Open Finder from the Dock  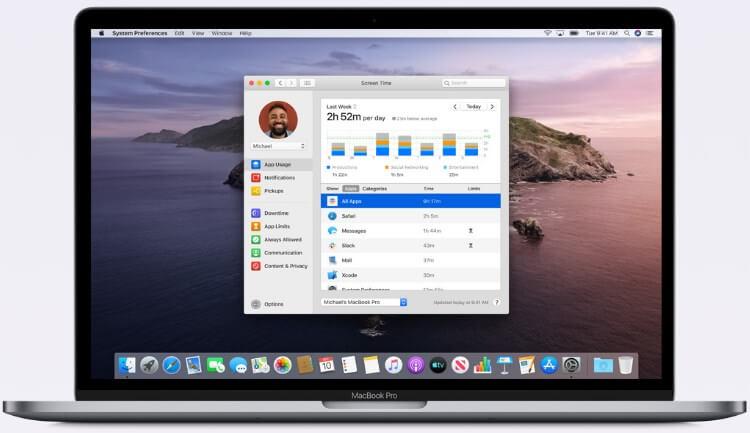(x=127, y=366)
